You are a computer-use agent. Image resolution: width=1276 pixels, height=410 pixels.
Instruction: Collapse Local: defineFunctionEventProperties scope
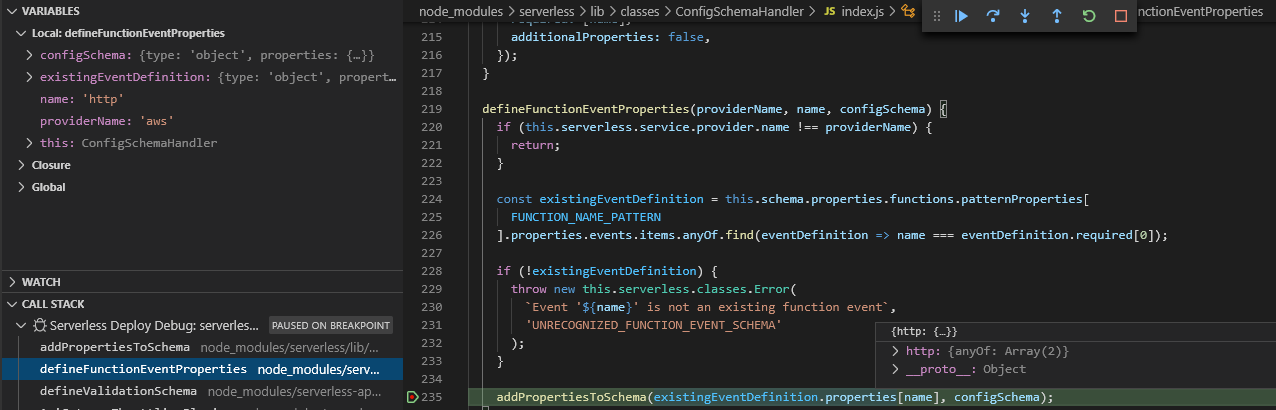pos(22,33)
